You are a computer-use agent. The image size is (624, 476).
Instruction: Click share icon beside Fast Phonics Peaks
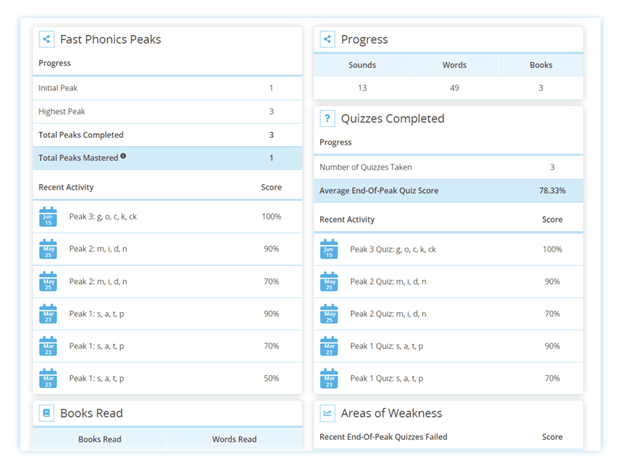(x=47, y=39)
